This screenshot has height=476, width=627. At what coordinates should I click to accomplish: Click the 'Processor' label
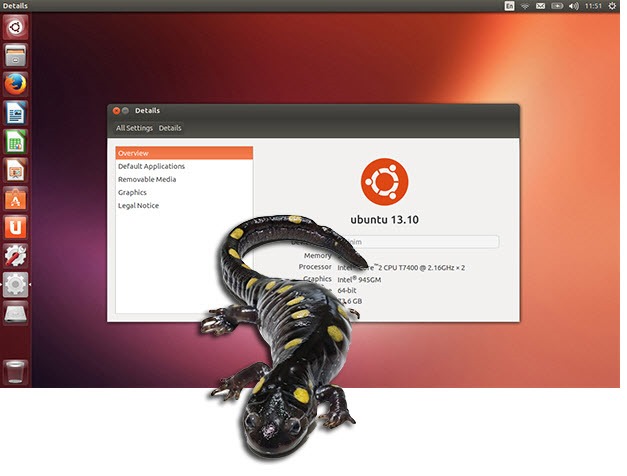coord(315,266)
